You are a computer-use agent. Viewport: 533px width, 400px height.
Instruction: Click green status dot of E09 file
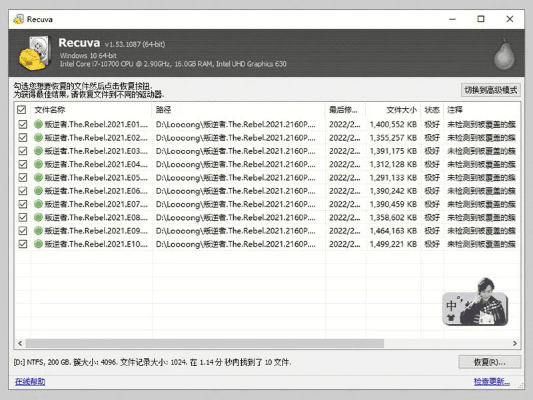38,231
